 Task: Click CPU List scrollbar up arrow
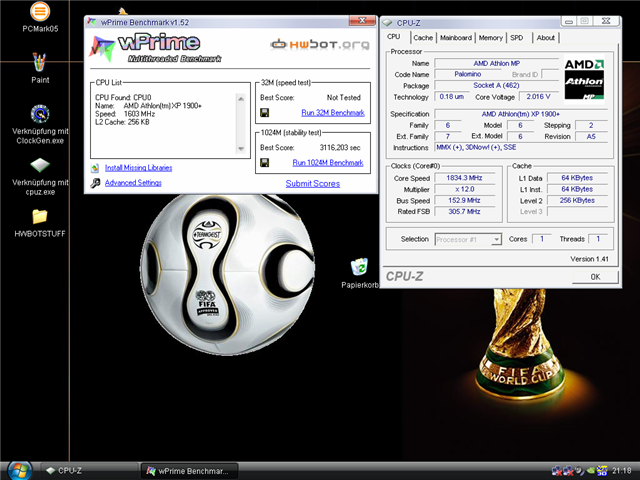tap(241, 98)
